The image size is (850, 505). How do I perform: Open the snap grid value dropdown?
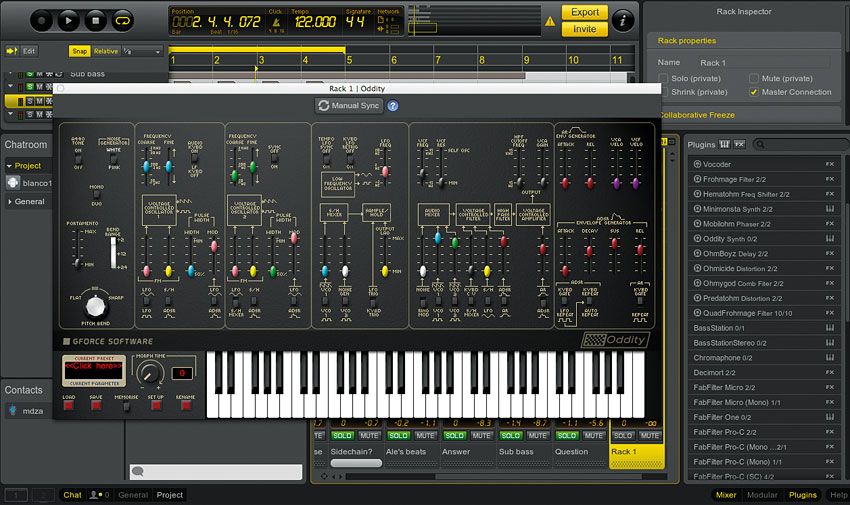tap(142, 51)
